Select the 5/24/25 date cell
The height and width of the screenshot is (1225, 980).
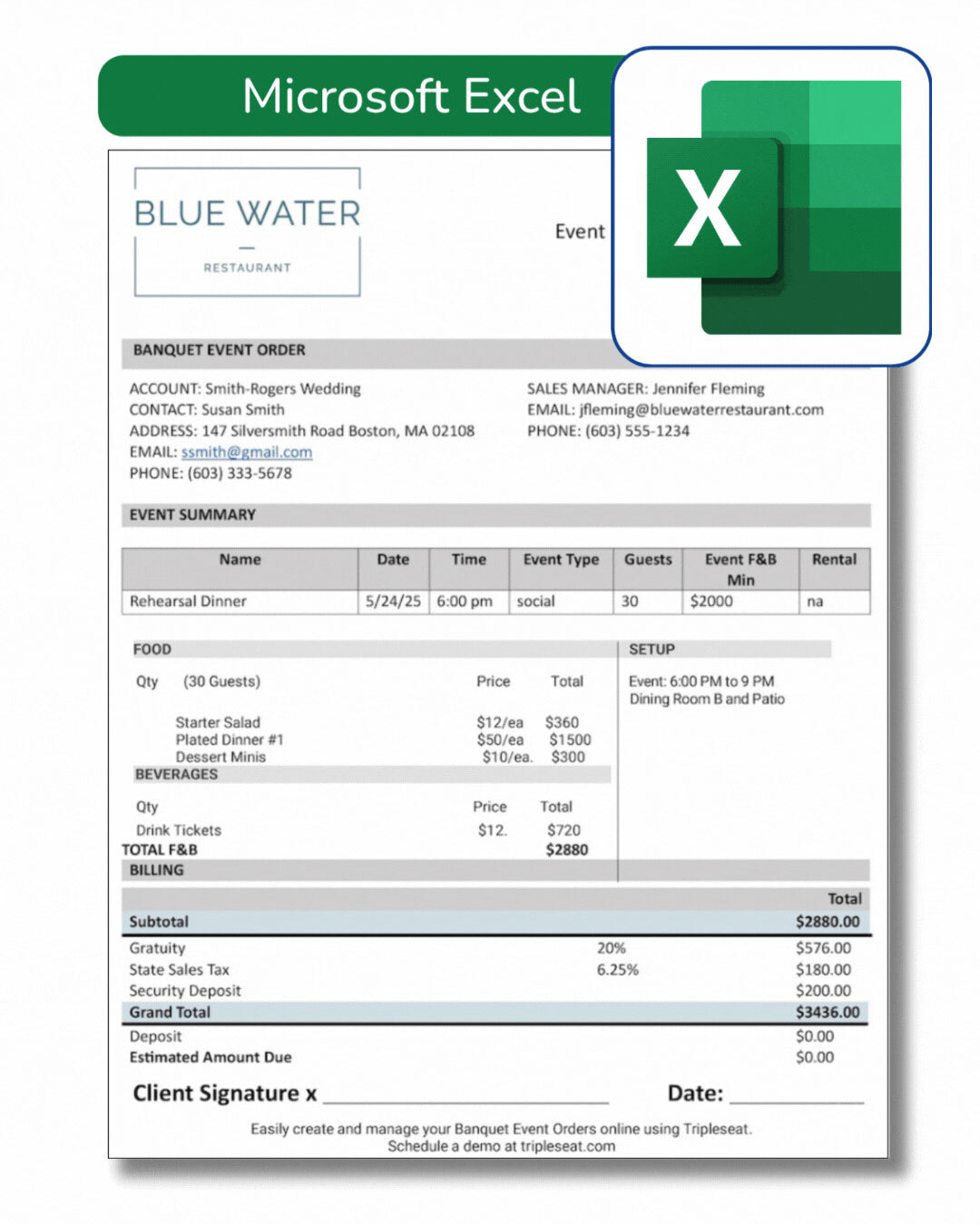[x=393, y=602]
